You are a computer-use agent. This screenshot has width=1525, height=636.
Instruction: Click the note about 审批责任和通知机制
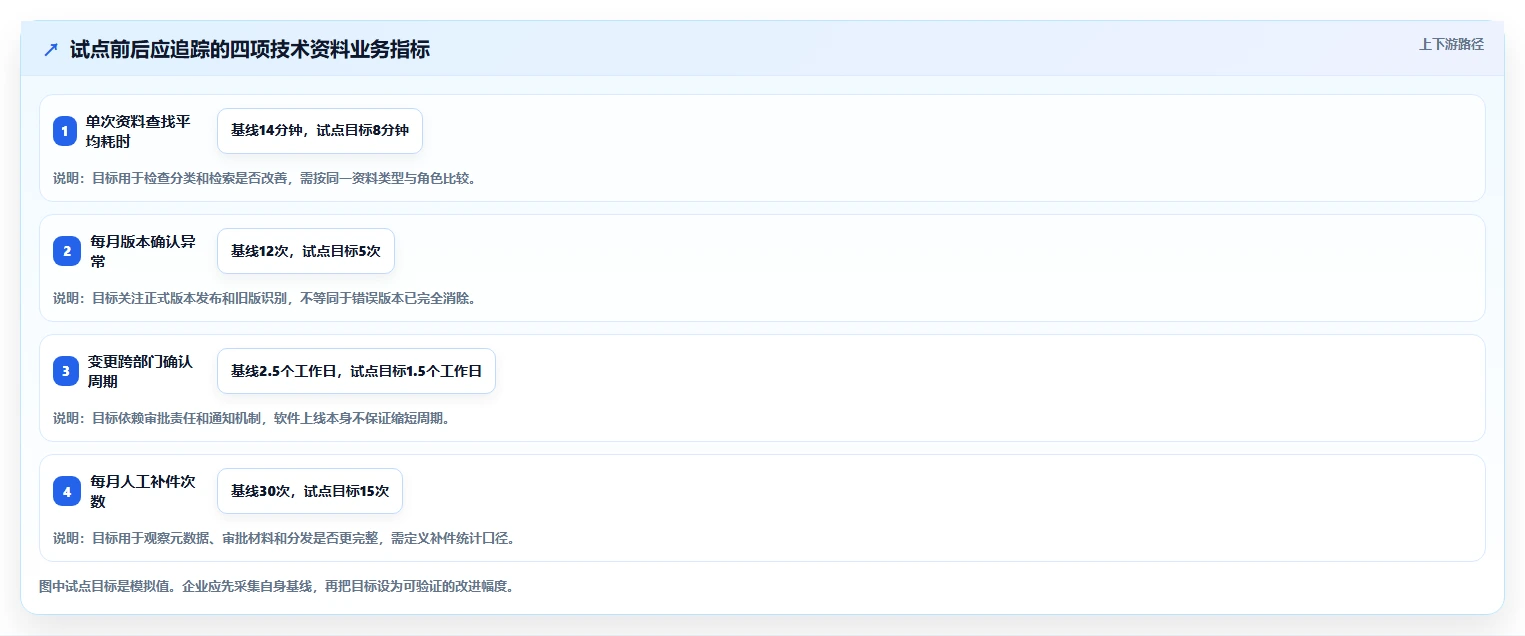(252, 419)
